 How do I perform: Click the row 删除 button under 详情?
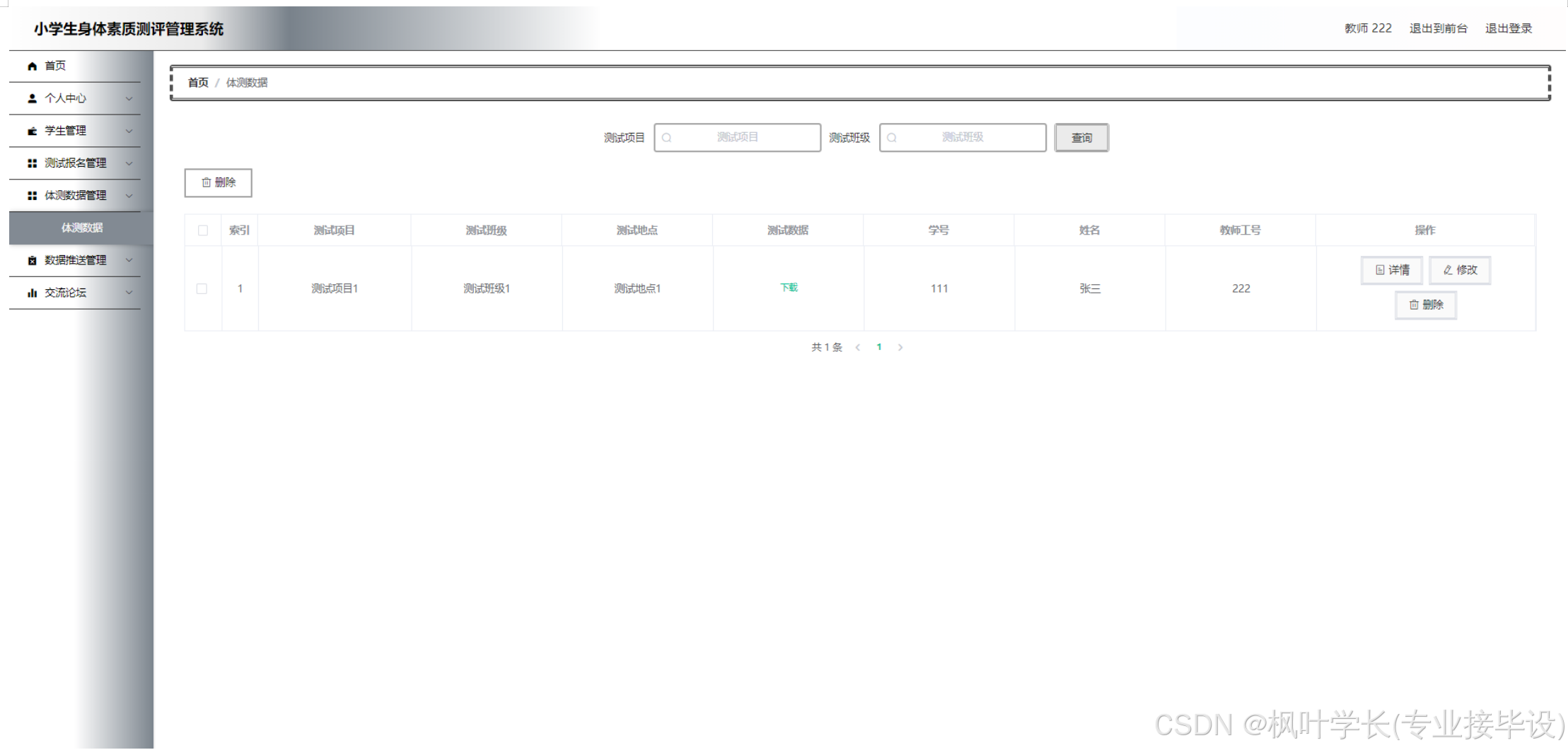pos(1426,305)
